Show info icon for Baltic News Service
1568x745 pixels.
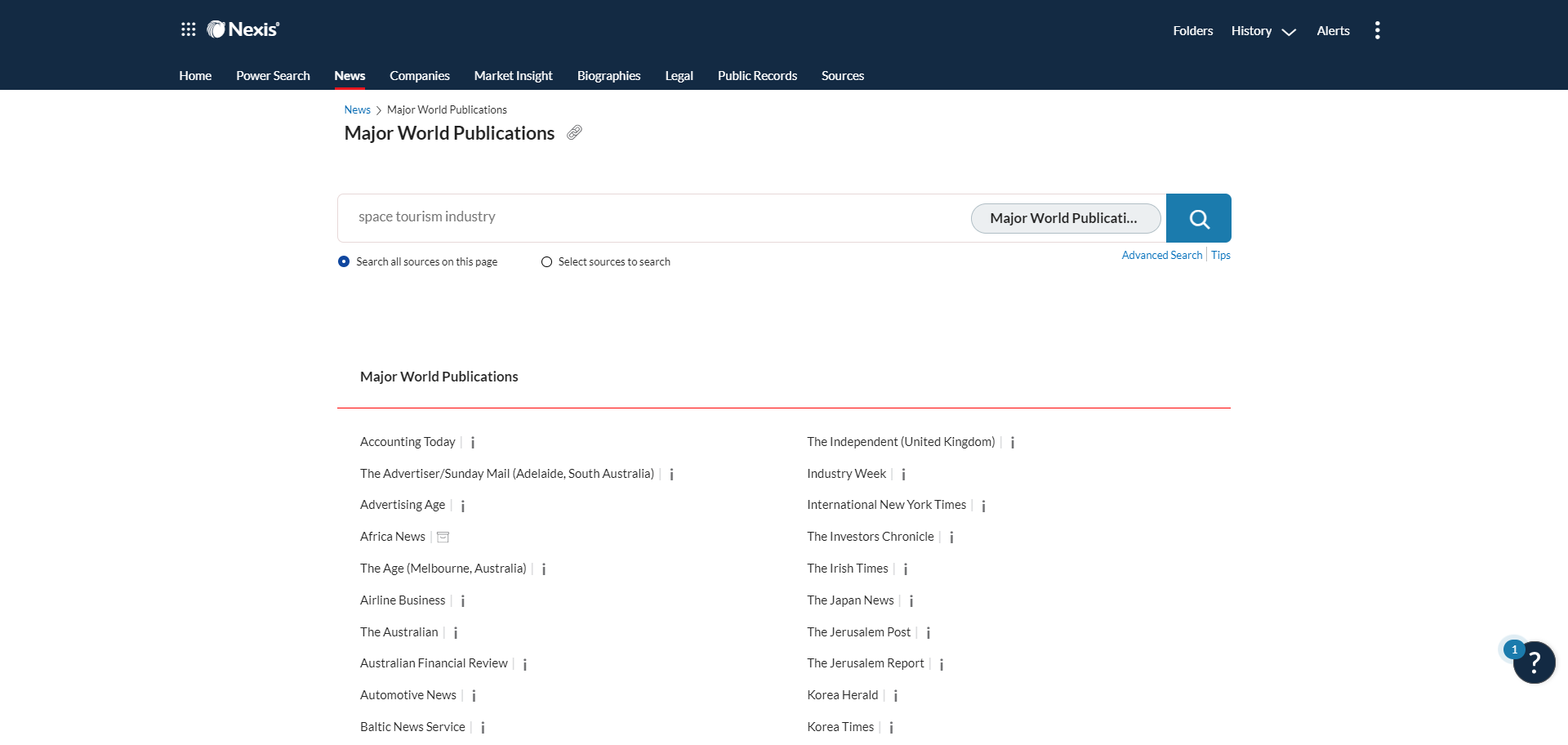click(483, 728)
